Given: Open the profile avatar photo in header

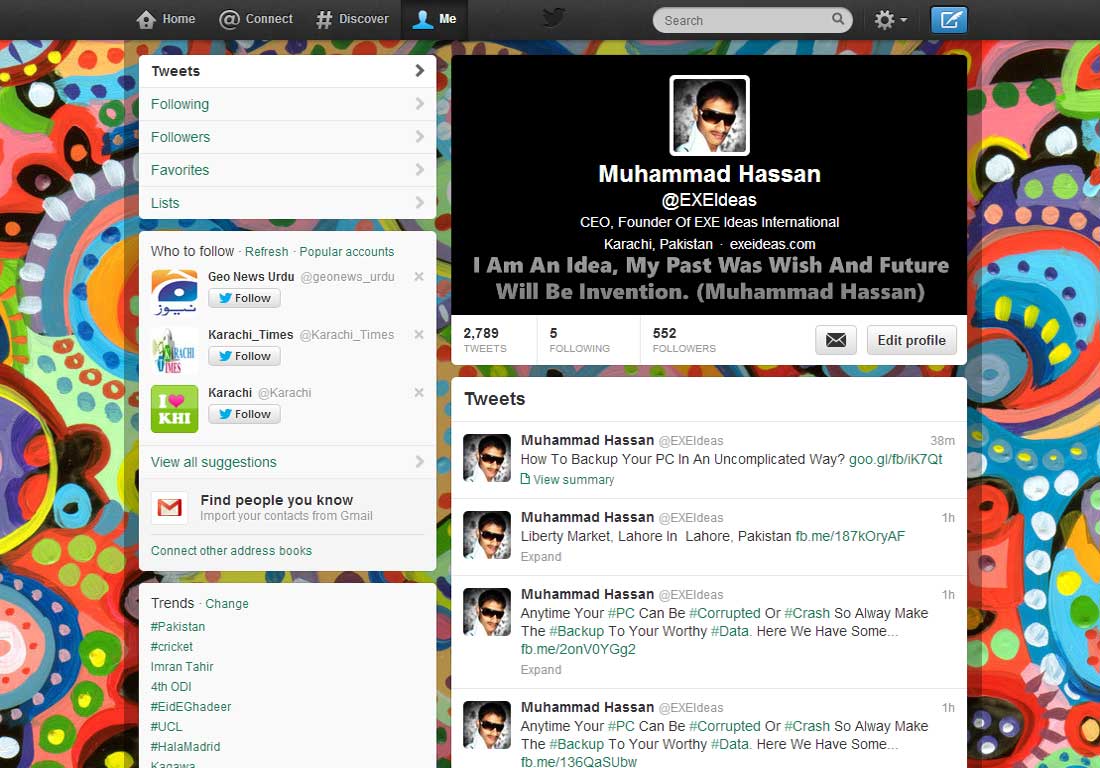Looking at the screenshot, I should 709,115.
